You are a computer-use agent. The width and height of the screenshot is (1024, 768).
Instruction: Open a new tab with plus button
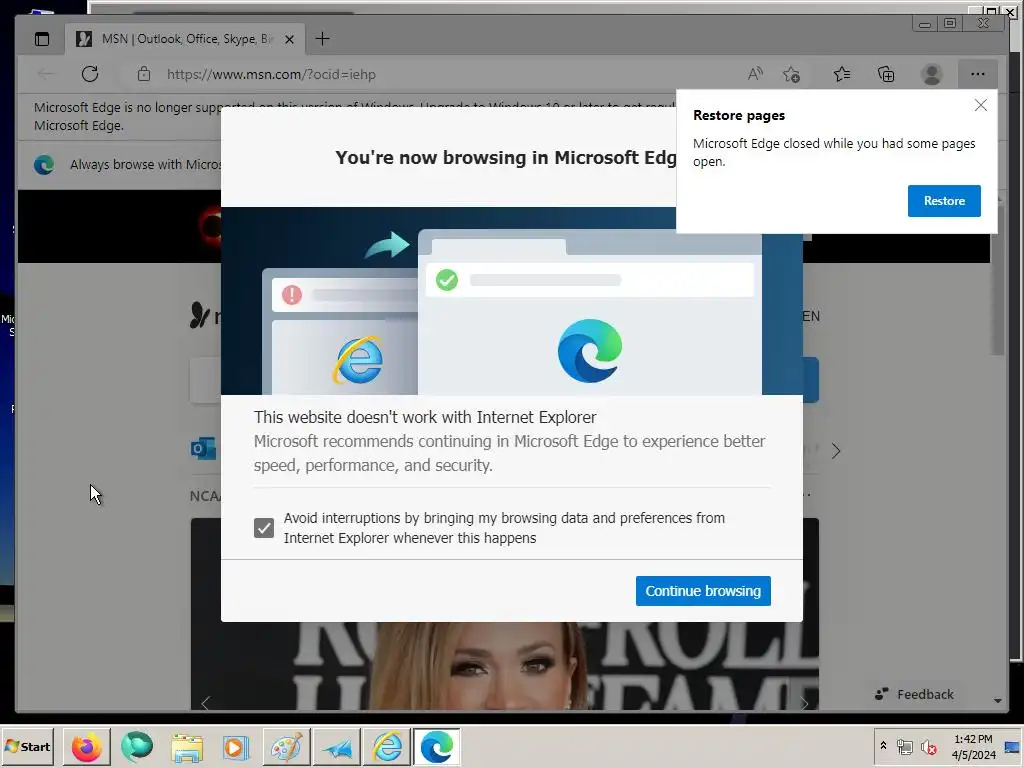click(322, 39)
